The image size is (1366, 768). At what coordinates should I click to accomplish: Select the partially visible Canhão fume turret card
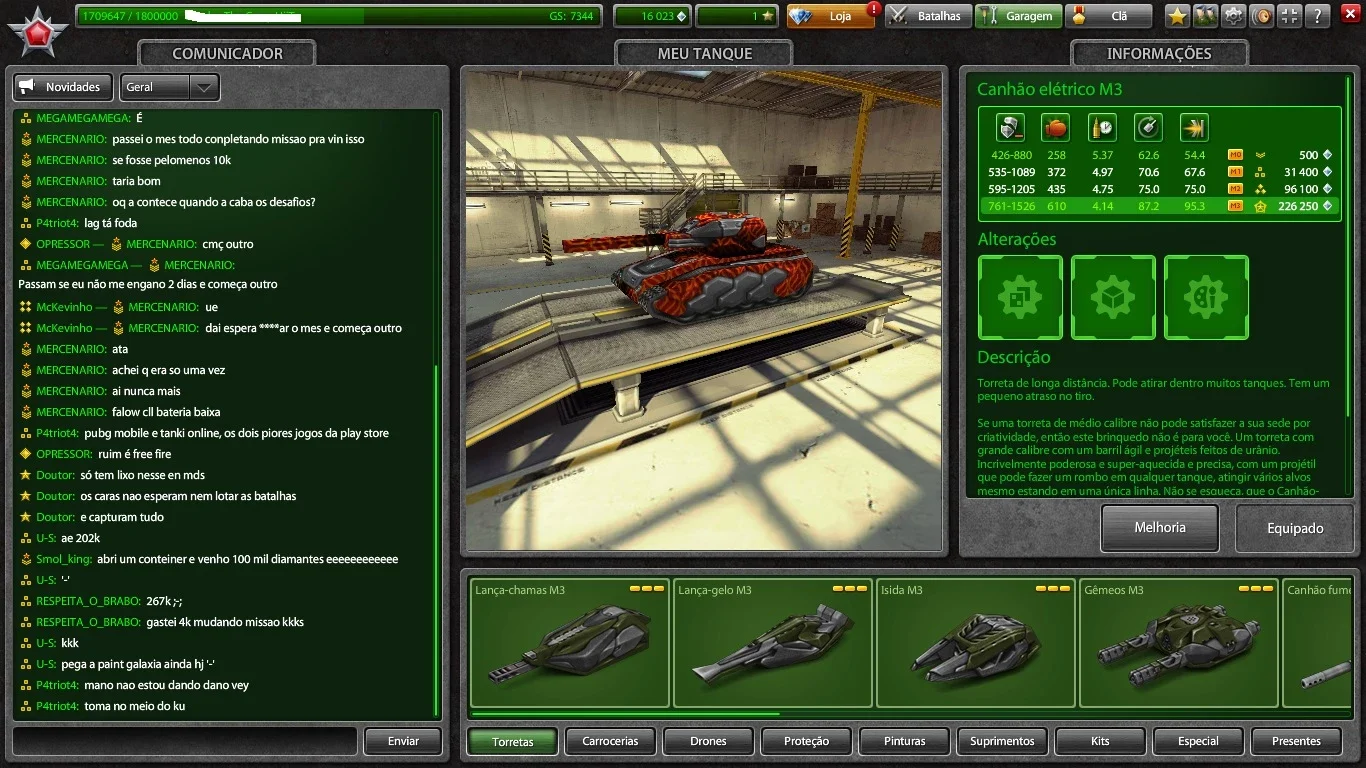(x=1317, y=643)
